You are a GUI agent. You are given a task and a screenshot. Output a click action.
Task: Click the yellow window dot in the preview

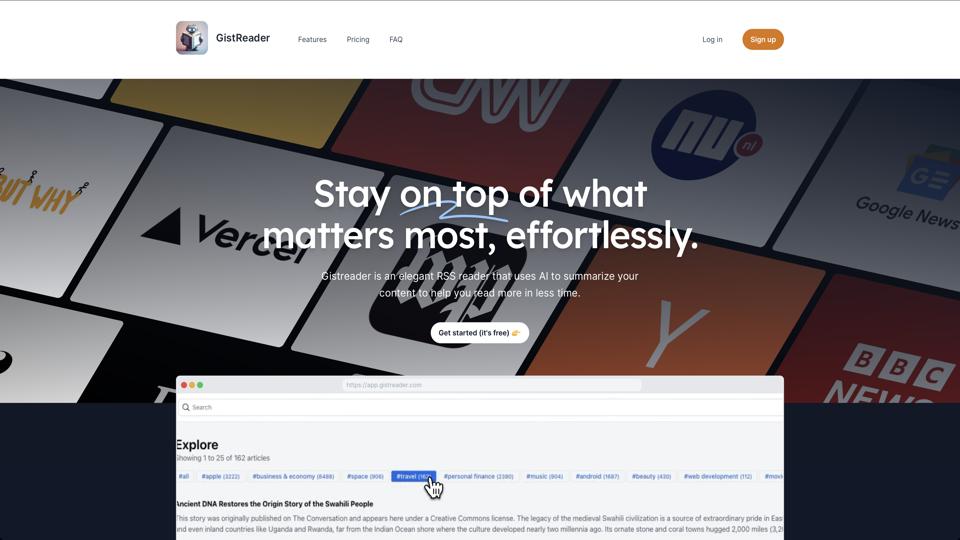pyautogui.click(x=192, y=385)
